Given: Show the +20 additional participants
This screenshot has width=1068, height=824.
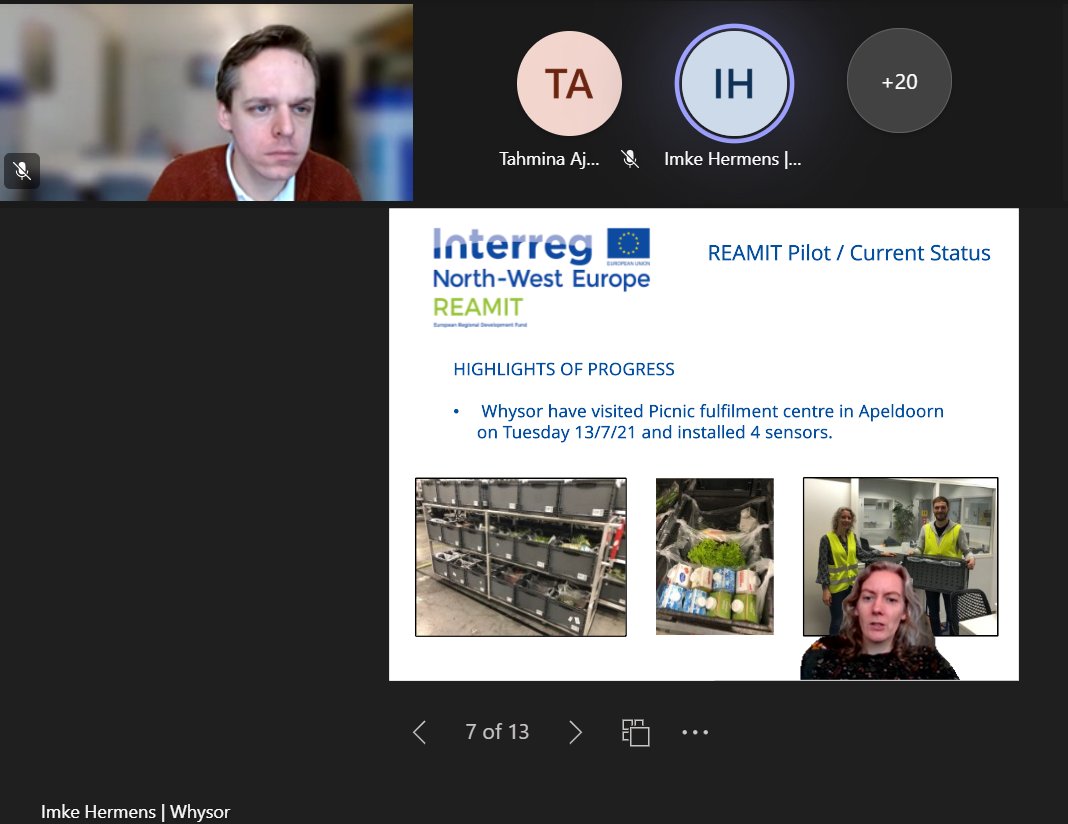Looking at the screenshot, I should point(899,81).
